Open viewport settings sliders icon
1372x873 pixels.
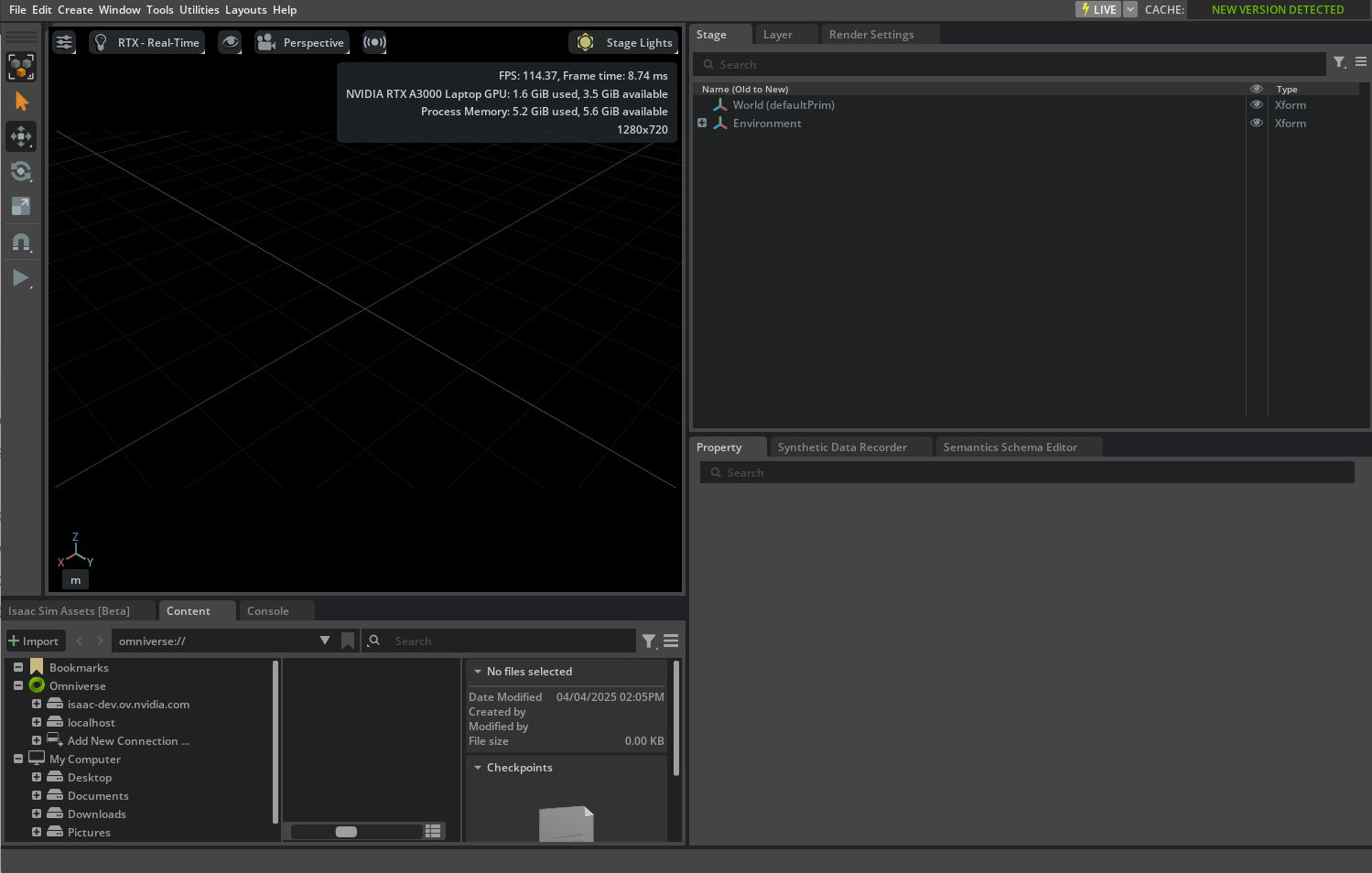[64, 42]
